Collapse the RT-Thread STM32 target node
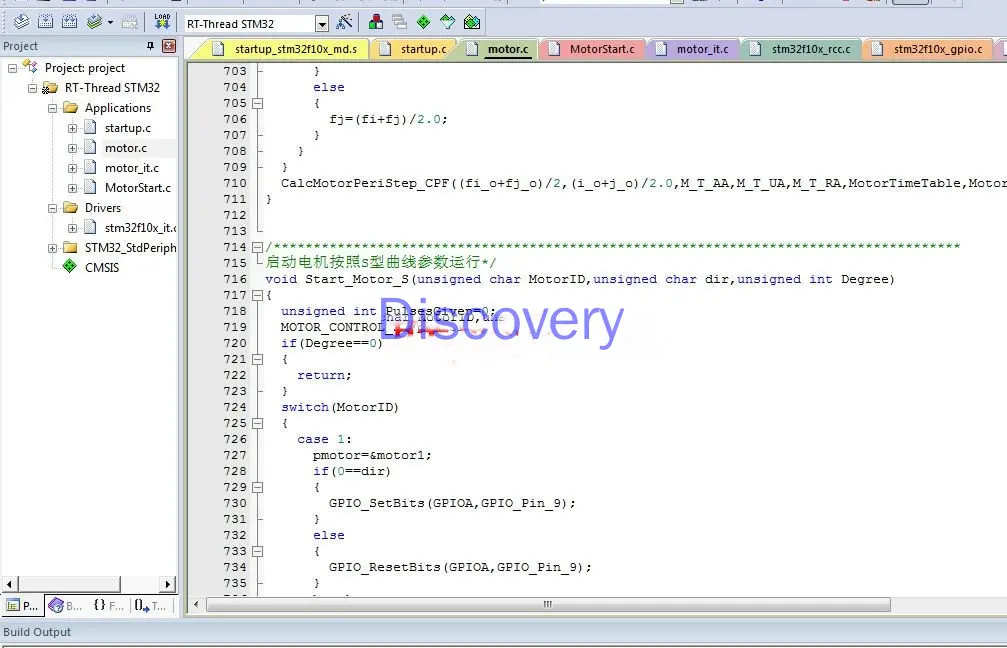The image size is (1007, 648). coord(32,88)
